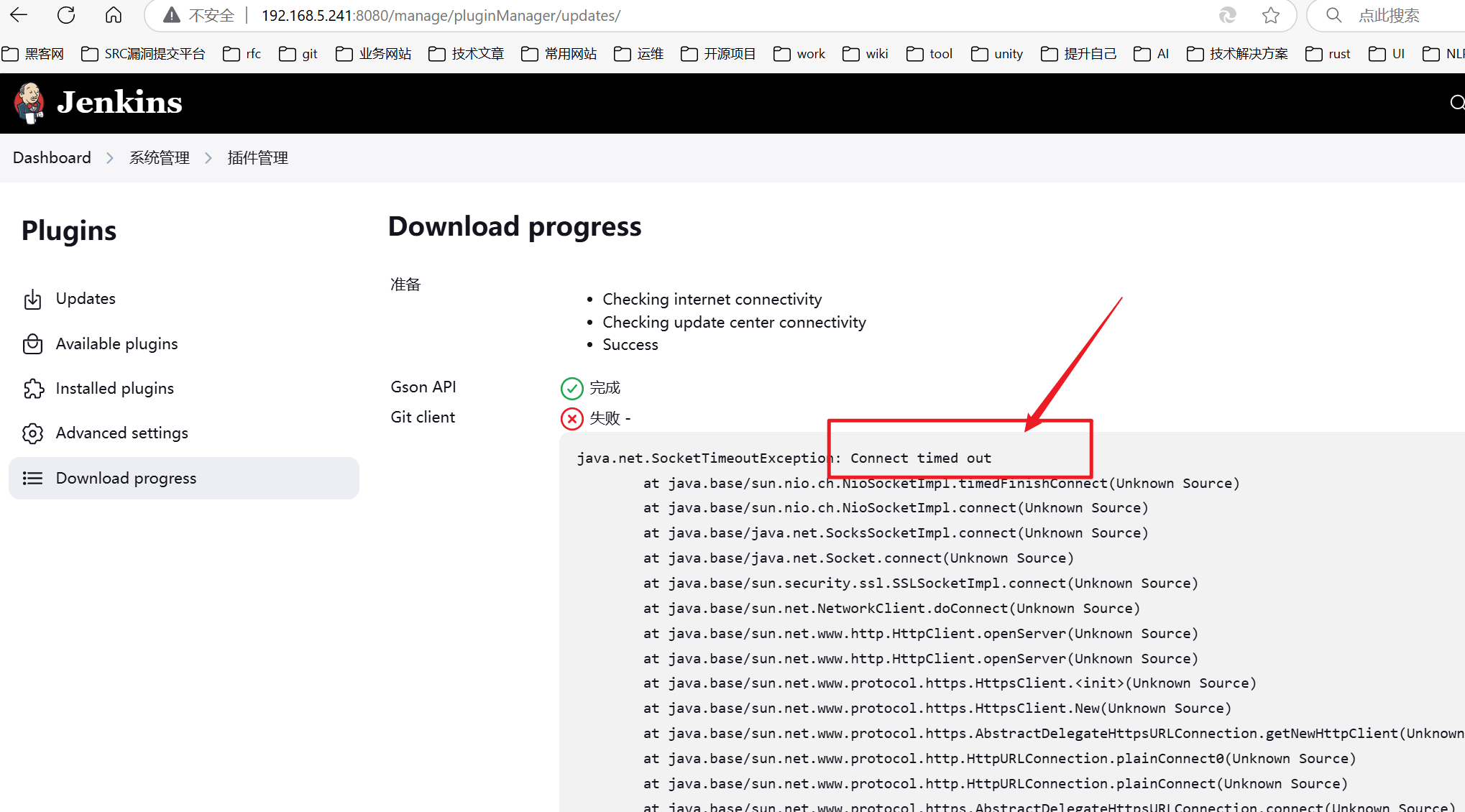Click the search magnifier in browser search box
Image resolution: width=1465 pixels, height=812 pixels.
1334,15
